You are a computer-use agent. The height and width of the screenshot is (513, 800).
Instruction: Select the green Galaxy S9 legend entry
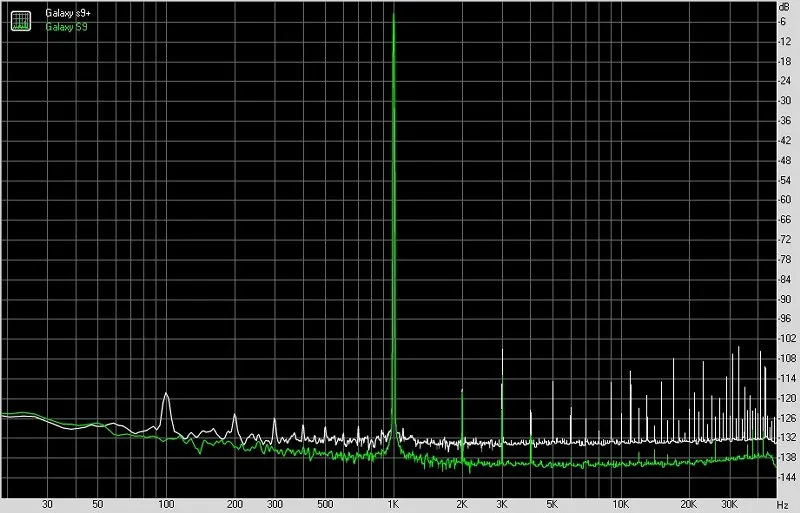66,27
